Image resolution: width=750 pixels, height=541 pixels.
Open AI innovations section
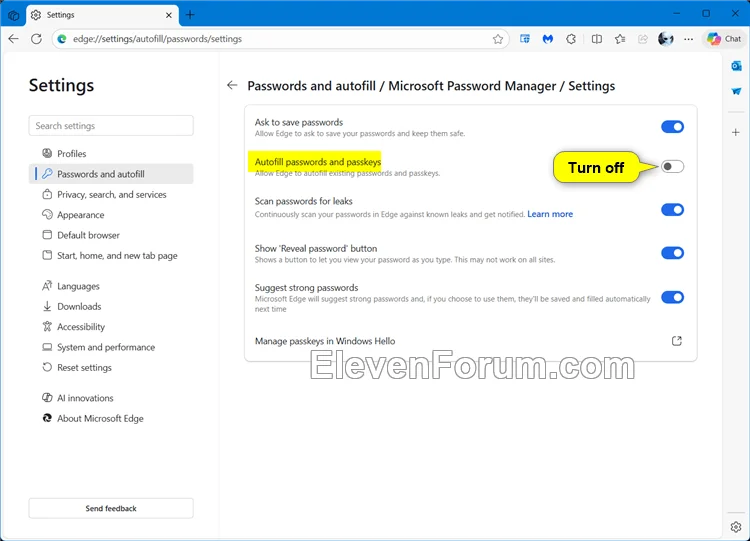coord(111,398)
